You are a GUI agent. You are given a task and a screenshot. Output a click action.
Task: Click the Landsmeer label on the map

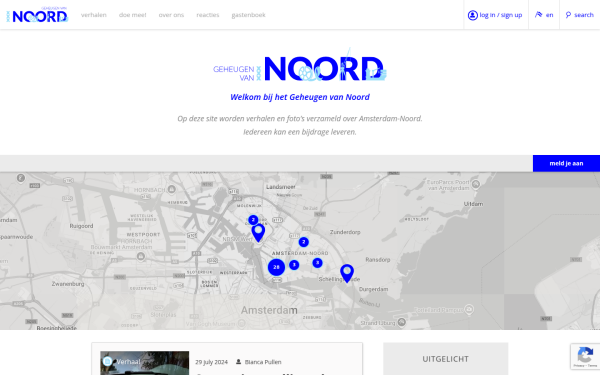click(x=281, y=187)
